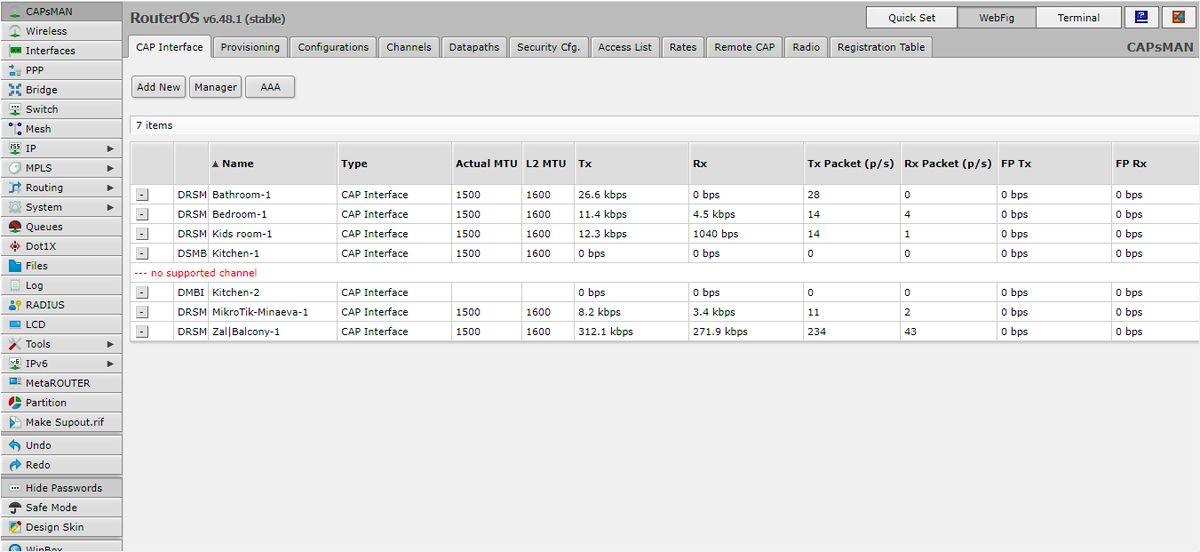This screenshot has height=552, width=1200.
Task: Open Interfaces via its sidebar icon
Action: 15,51
